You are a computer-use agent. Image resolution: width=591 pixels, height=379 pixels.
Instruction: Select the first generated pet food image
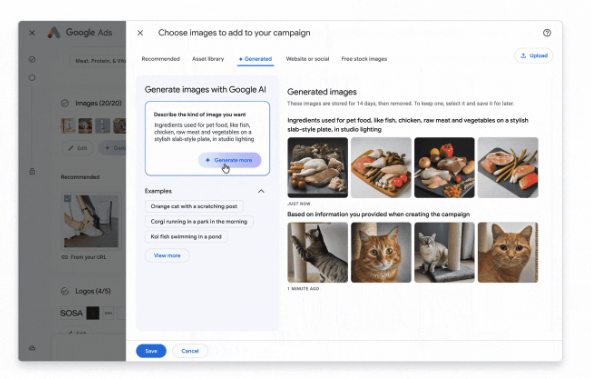click(x=318, y=168)
